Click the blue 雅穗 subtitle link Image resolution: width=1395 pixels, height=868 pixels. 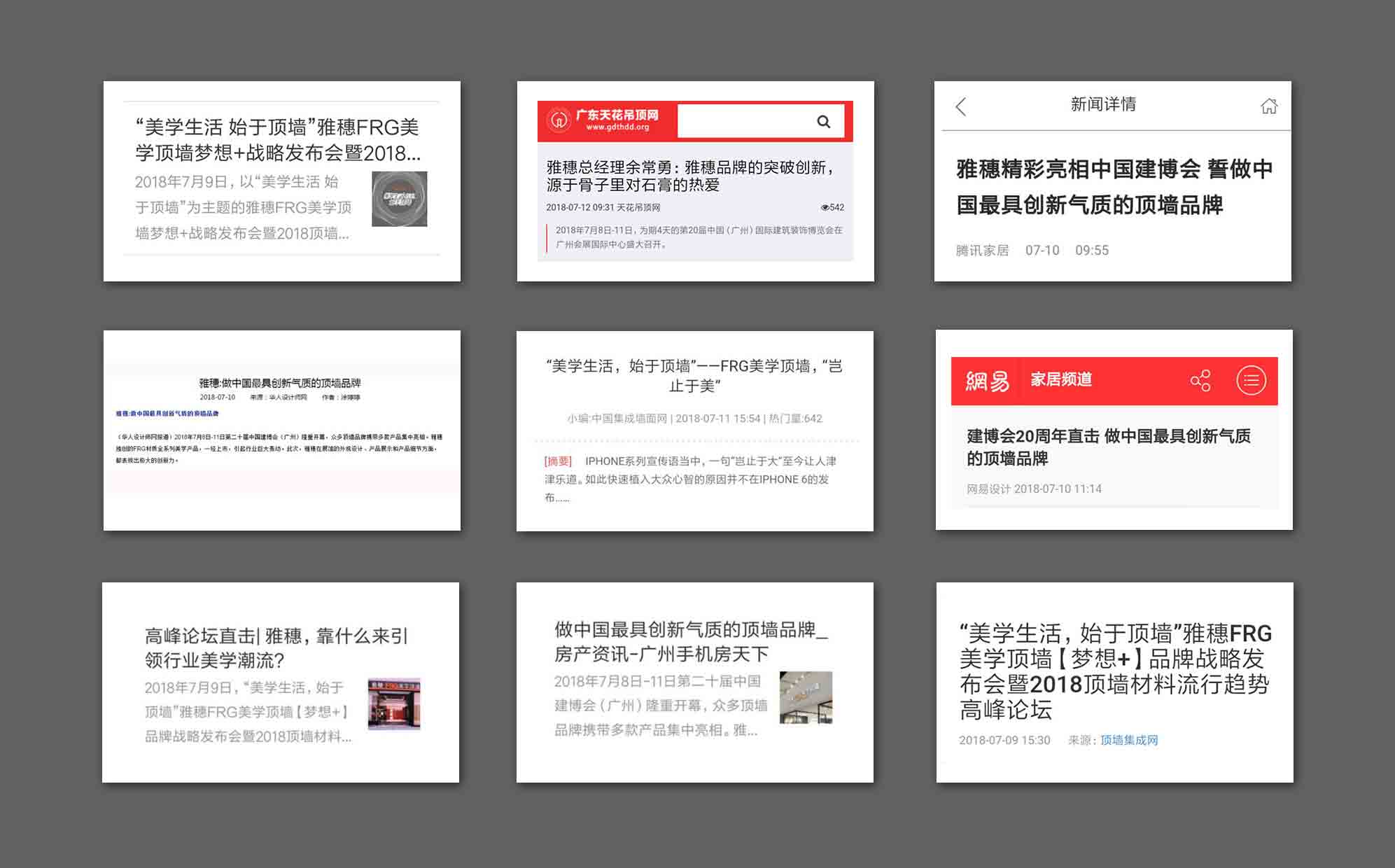coord(167,414)
